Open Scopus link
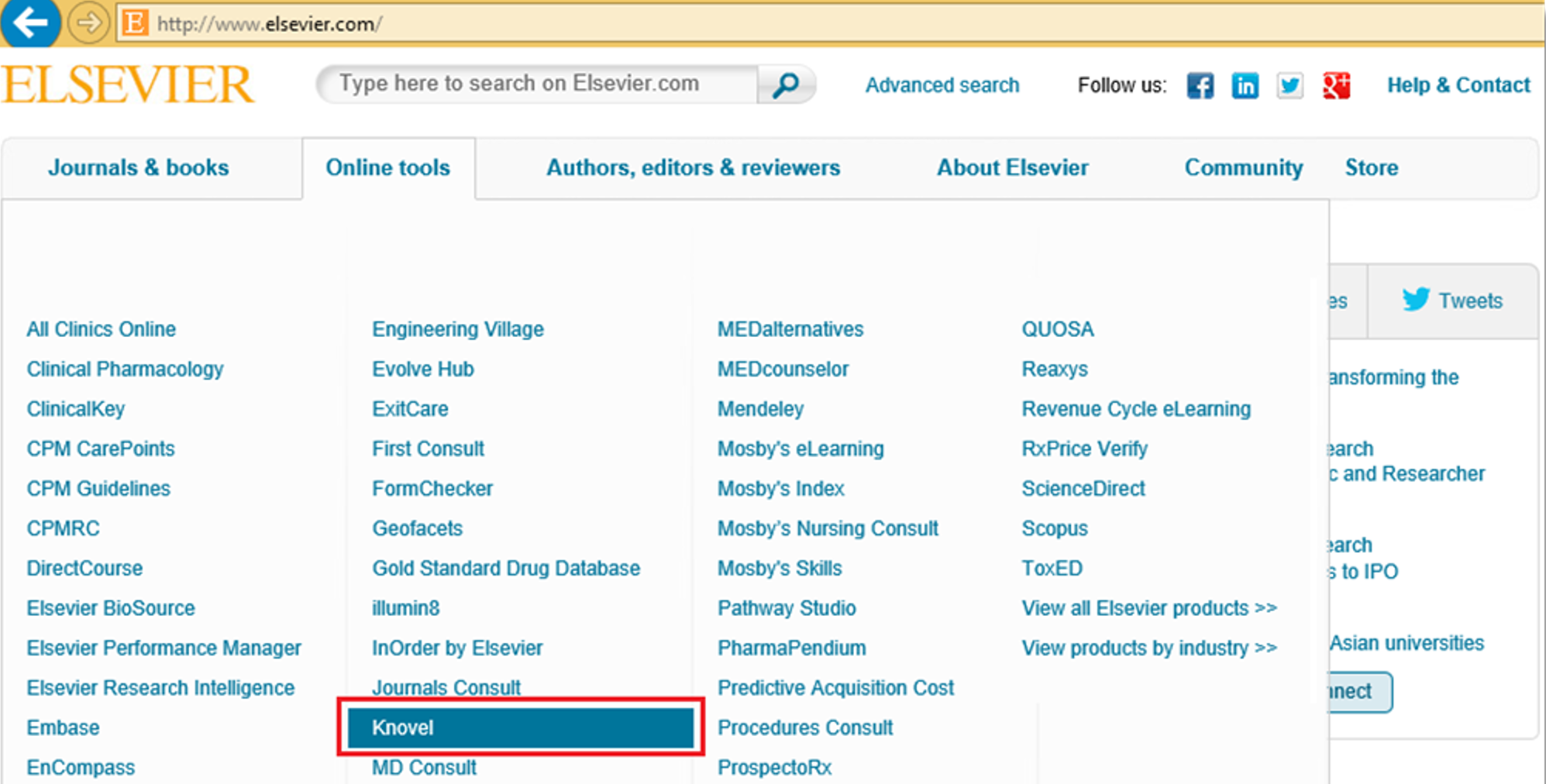The image size is (1546, 784). pos(1055,528)
